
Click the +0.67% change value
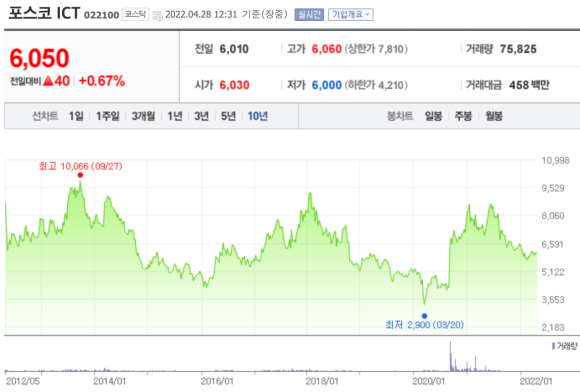point(102,81)
